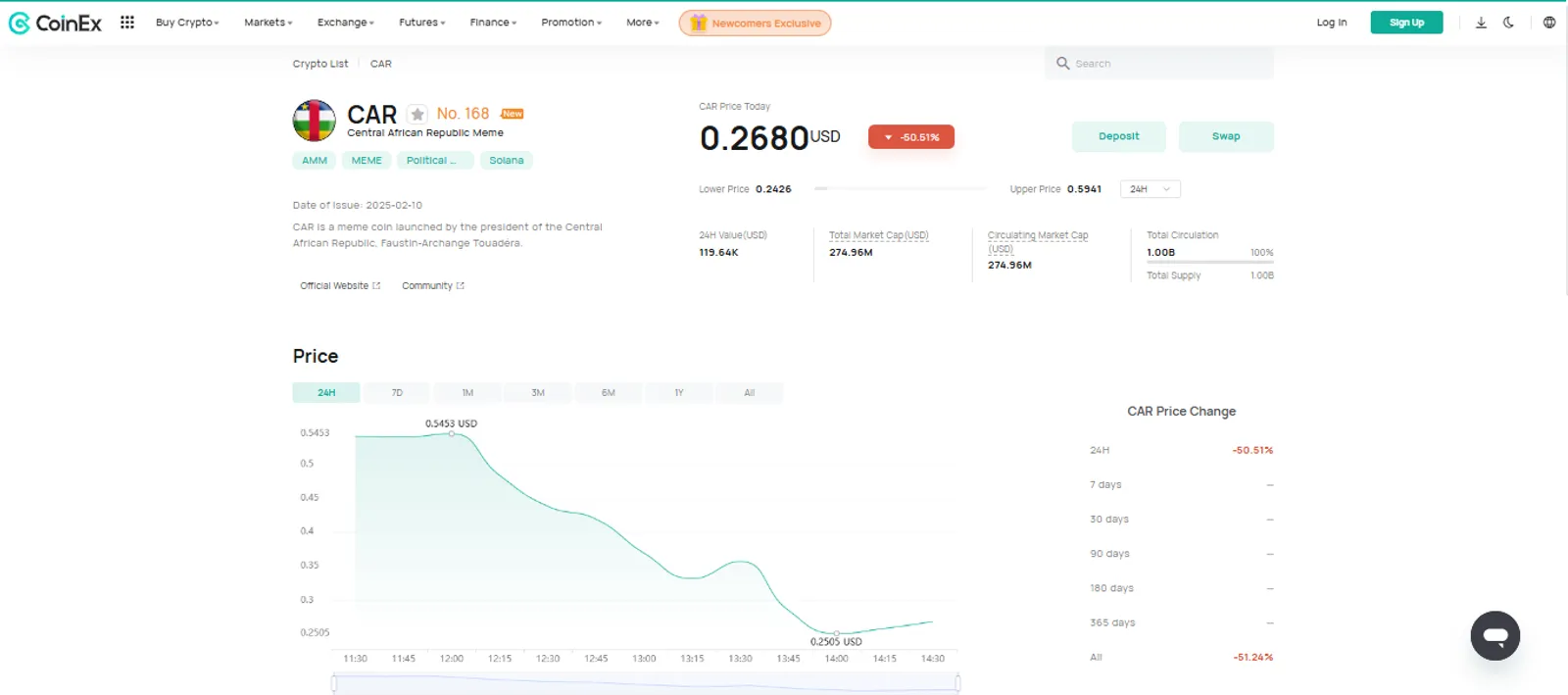This screenshot has height=695, width=1568.
Task: Click the Solana tag
Action: pyautogui.click(x=507, y=161)
